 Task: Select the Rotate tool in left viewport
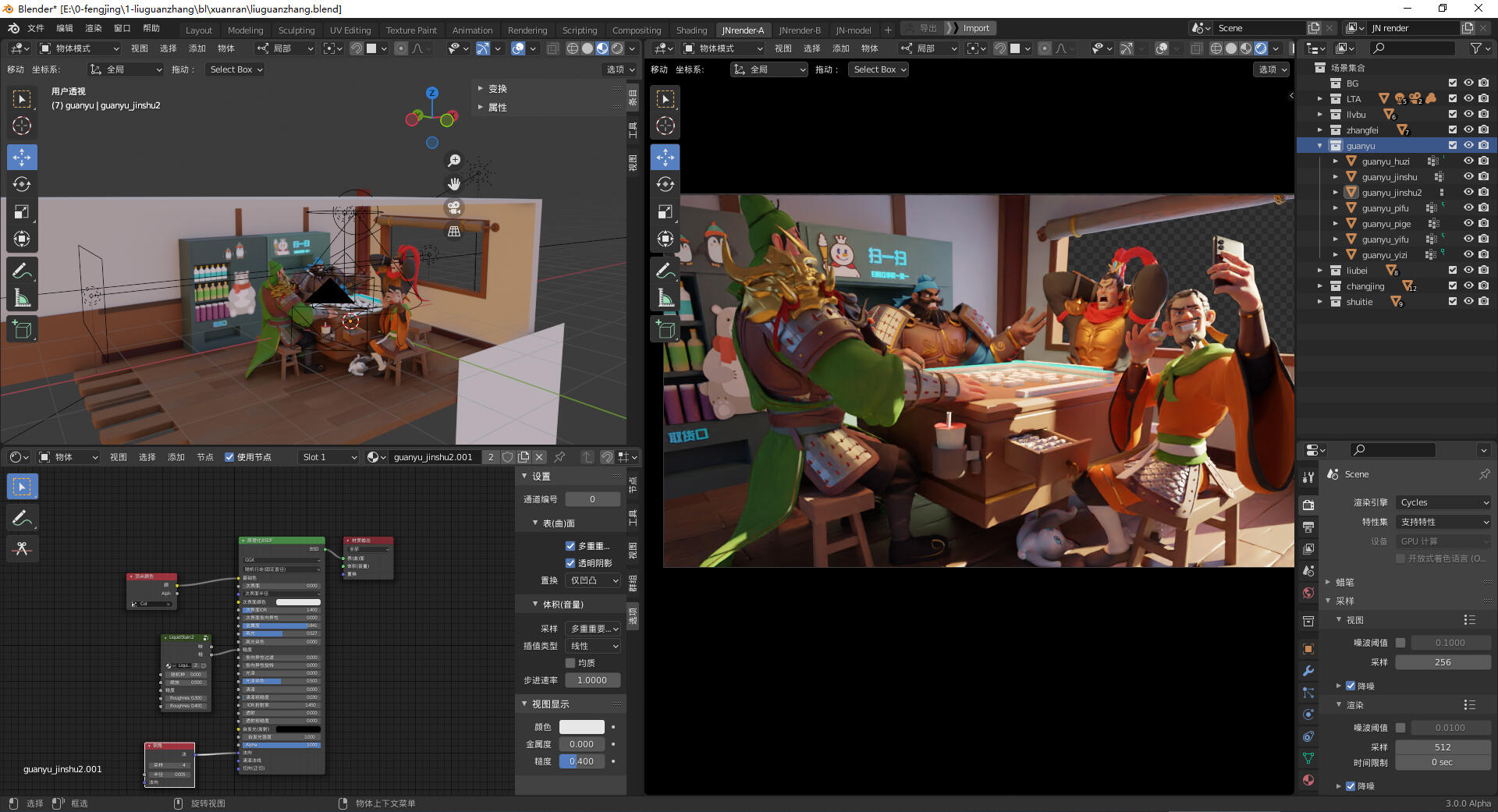coord(22,184)
